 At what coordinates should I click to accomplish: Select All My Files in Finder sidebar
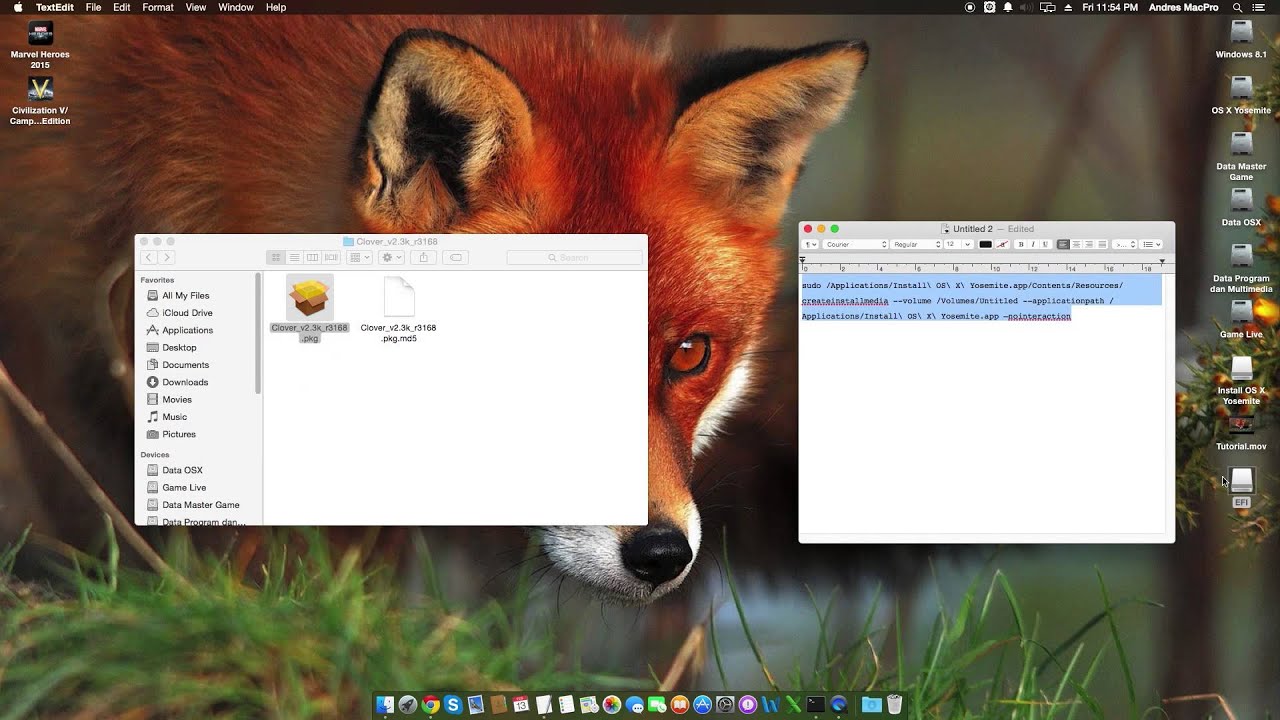click(185, 296)
